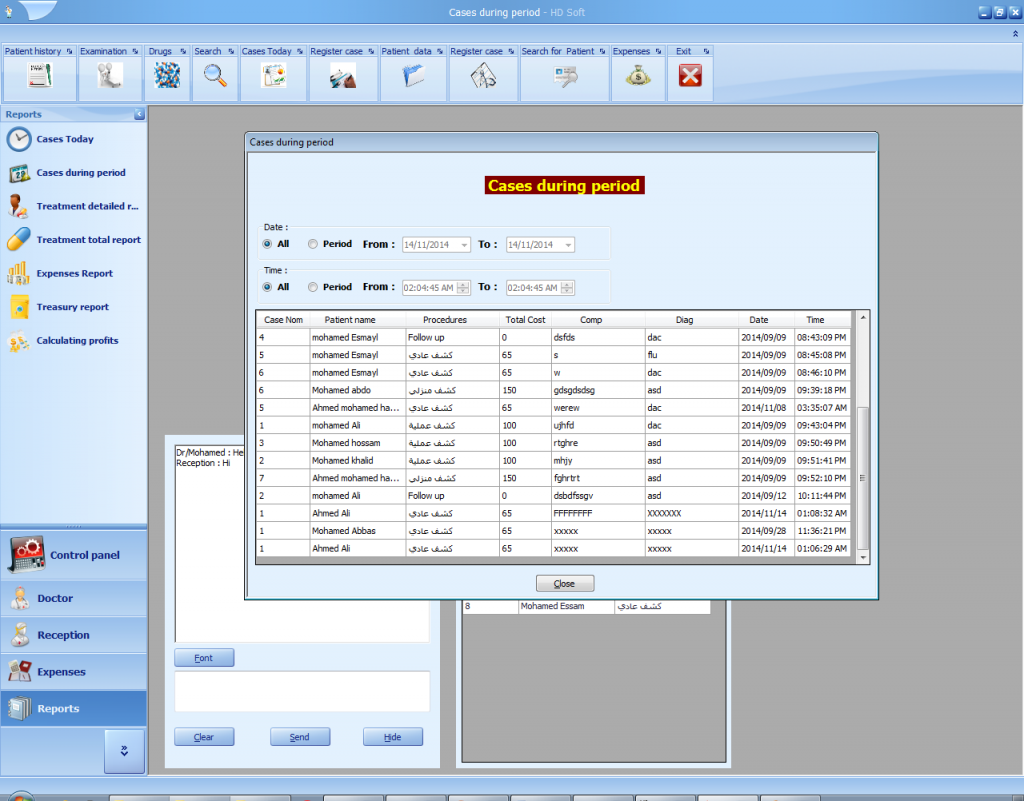Click the Mohamed Essam row in background table
This screenshot has height=801, width=1024.
click(x=586, y=606)
